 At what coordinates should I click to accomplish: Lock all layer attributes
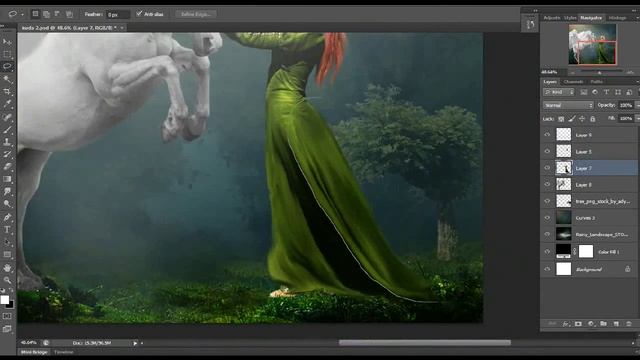pos(593,119)
